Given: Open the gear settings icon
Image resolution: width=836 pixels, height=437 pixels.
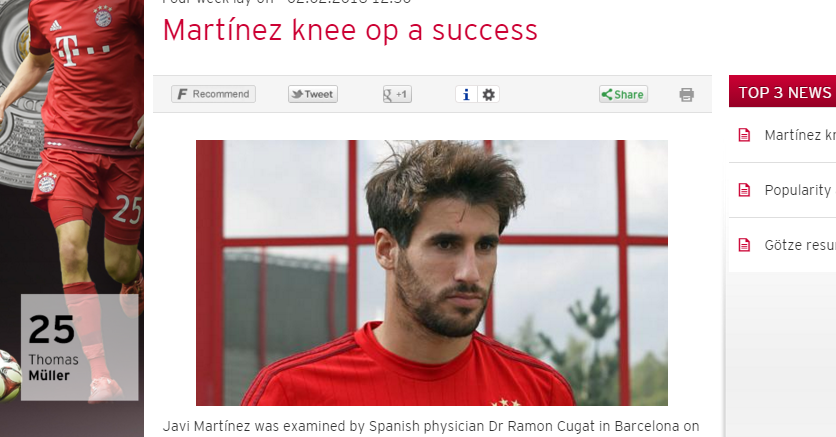Looking at the screenshot, I should pyautogui.click(x=488, y=94).
